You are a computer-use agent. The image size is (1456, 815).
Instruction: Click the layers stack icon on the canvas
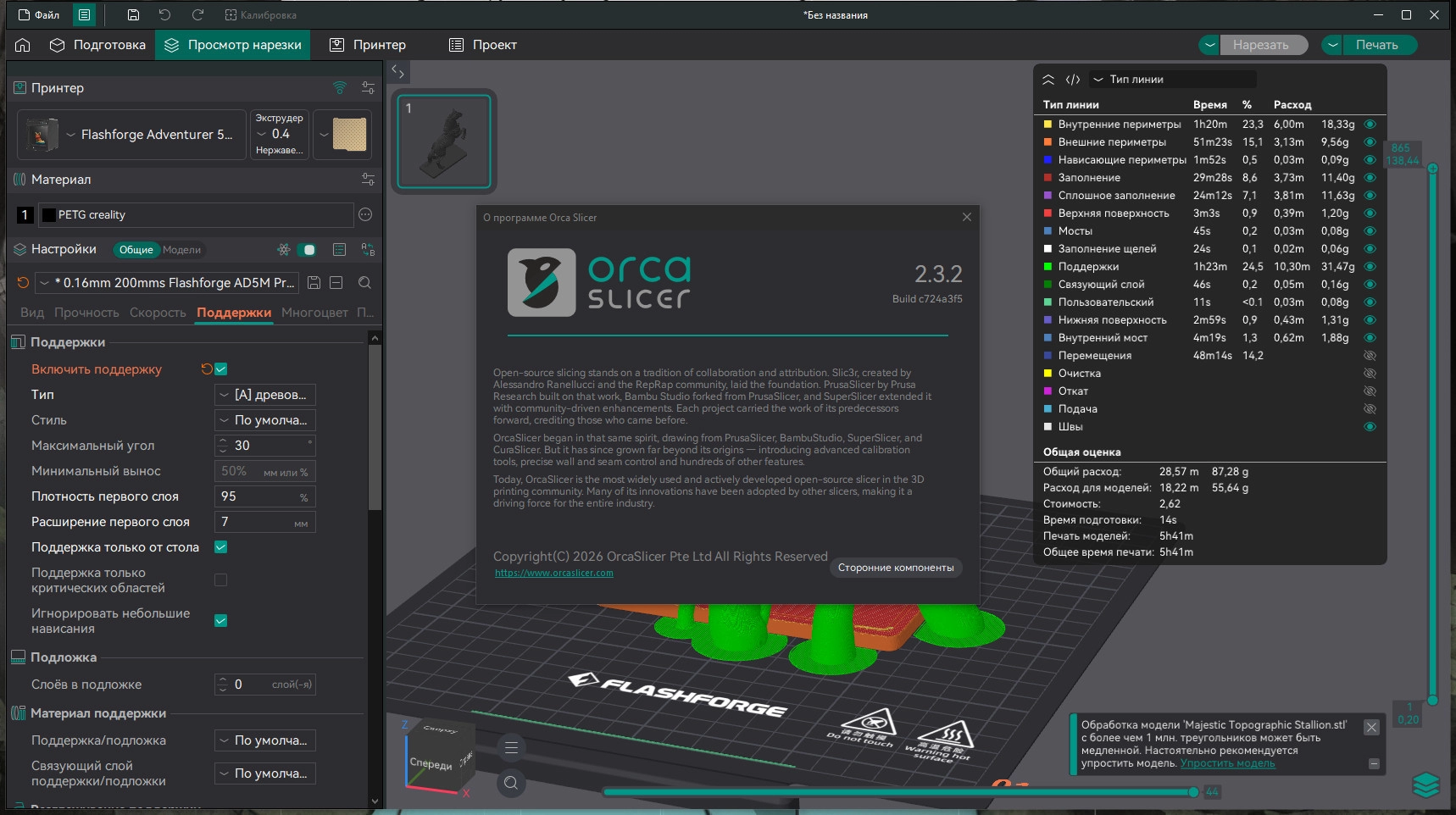pyautogui.click(x=1426, y=785)
